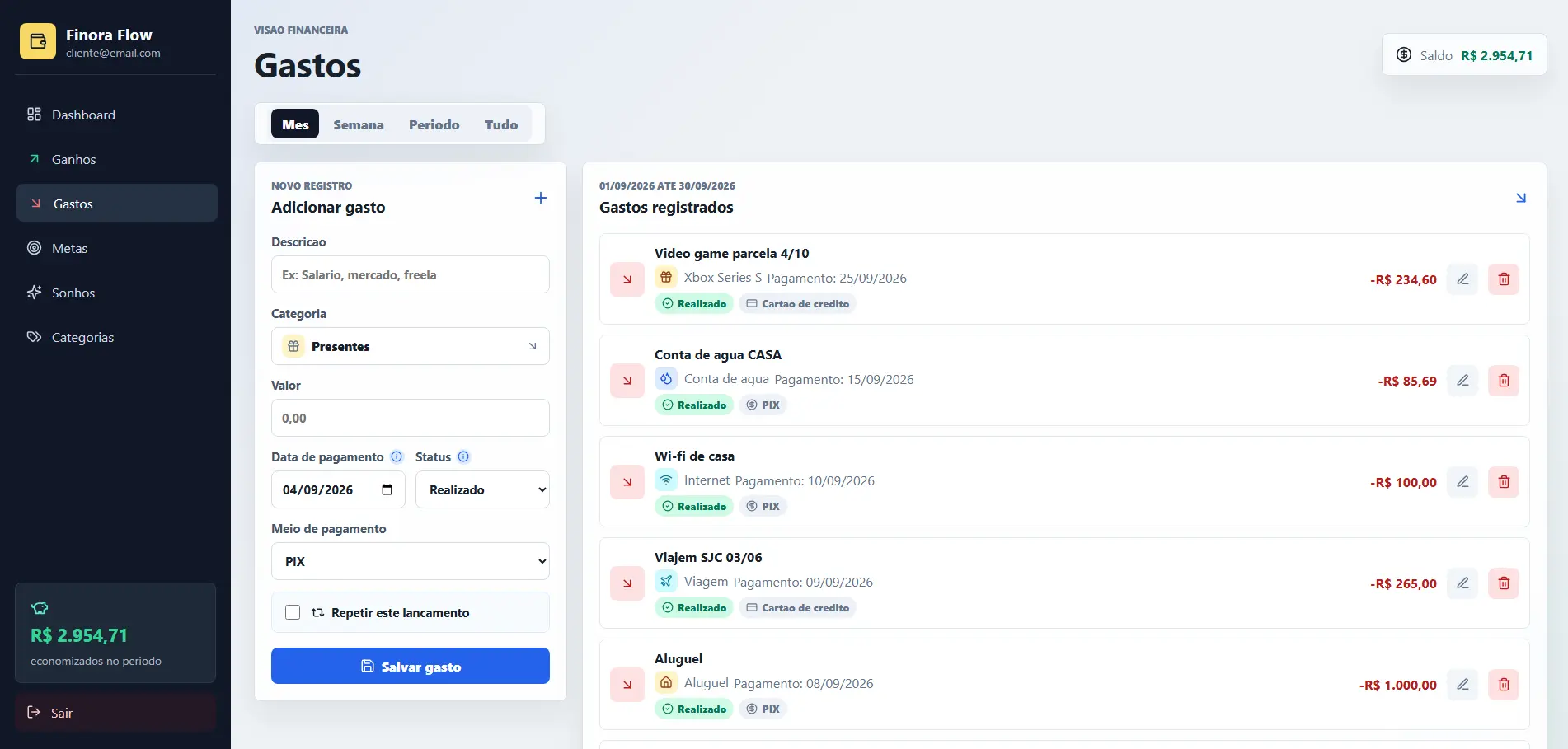Viewport: 1568px width, 749px height.
Task: Click the PIX tag on Wi-fi de casa card
Action: coord(763,506)
